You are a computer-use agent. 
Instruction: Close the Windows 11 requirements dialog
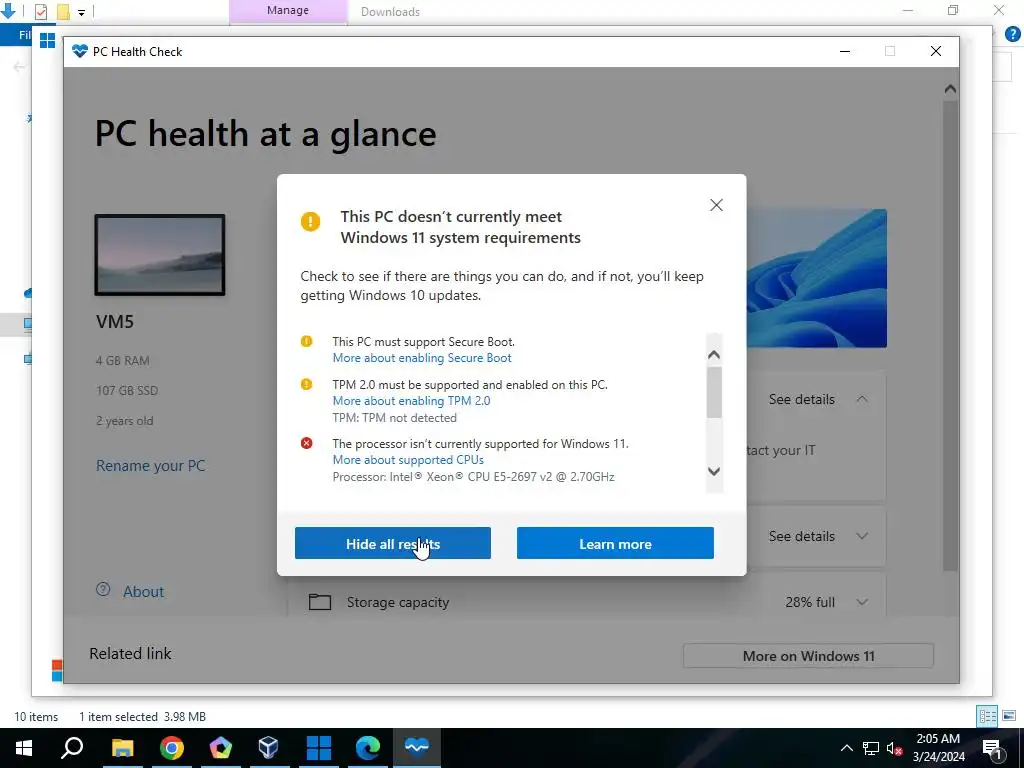coord(716,205)
